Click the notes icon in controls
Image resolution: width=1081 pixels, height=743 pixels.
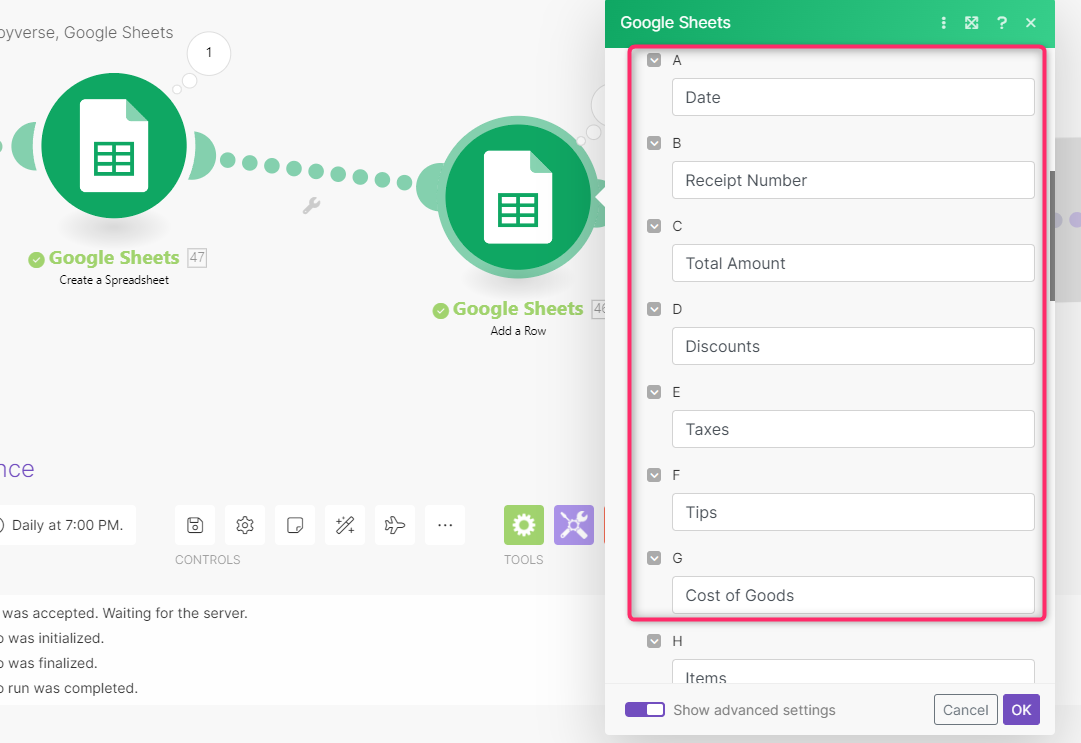point(295,525)
